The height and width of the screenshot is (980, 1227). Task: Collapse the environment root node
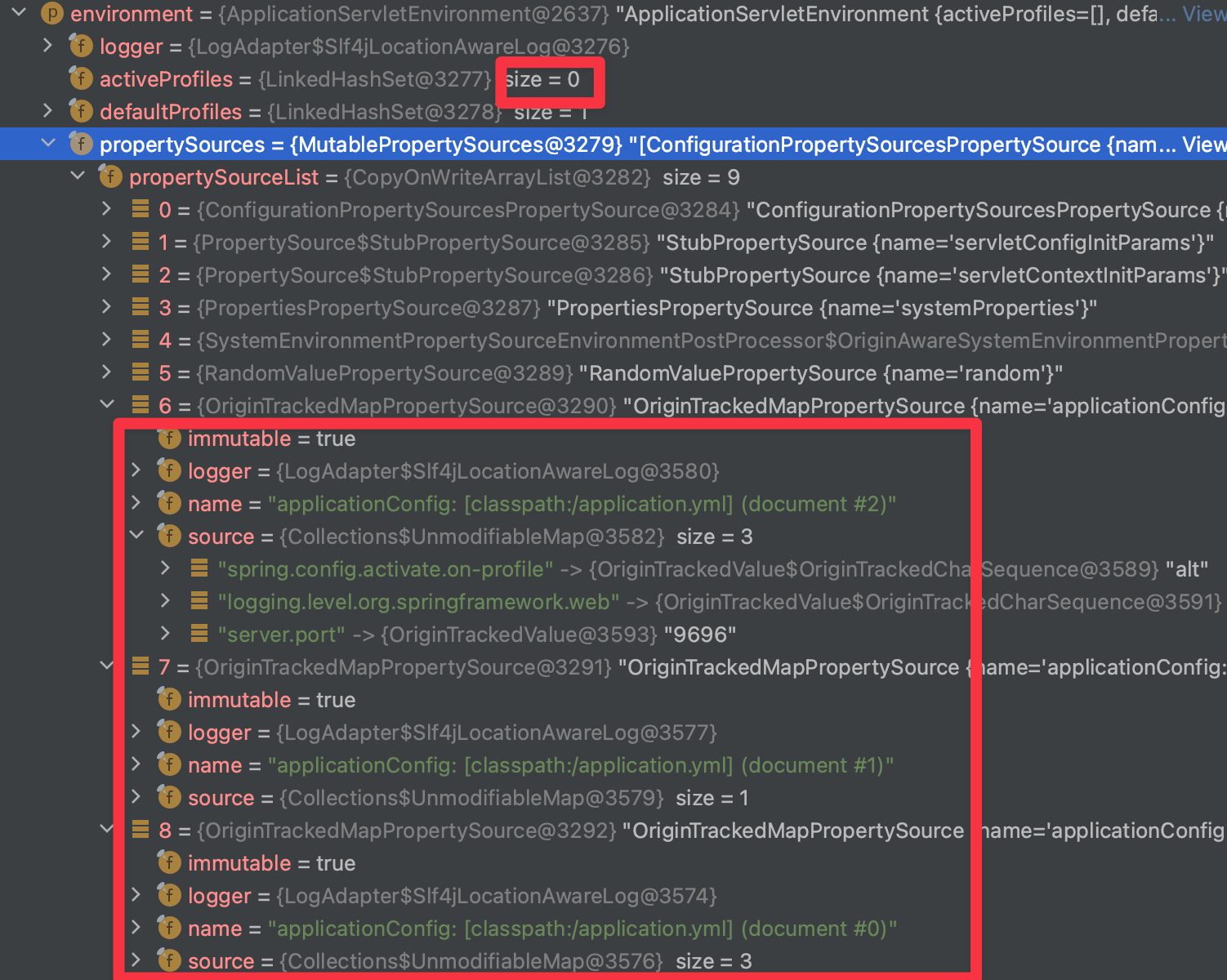[x=19, y=13]
